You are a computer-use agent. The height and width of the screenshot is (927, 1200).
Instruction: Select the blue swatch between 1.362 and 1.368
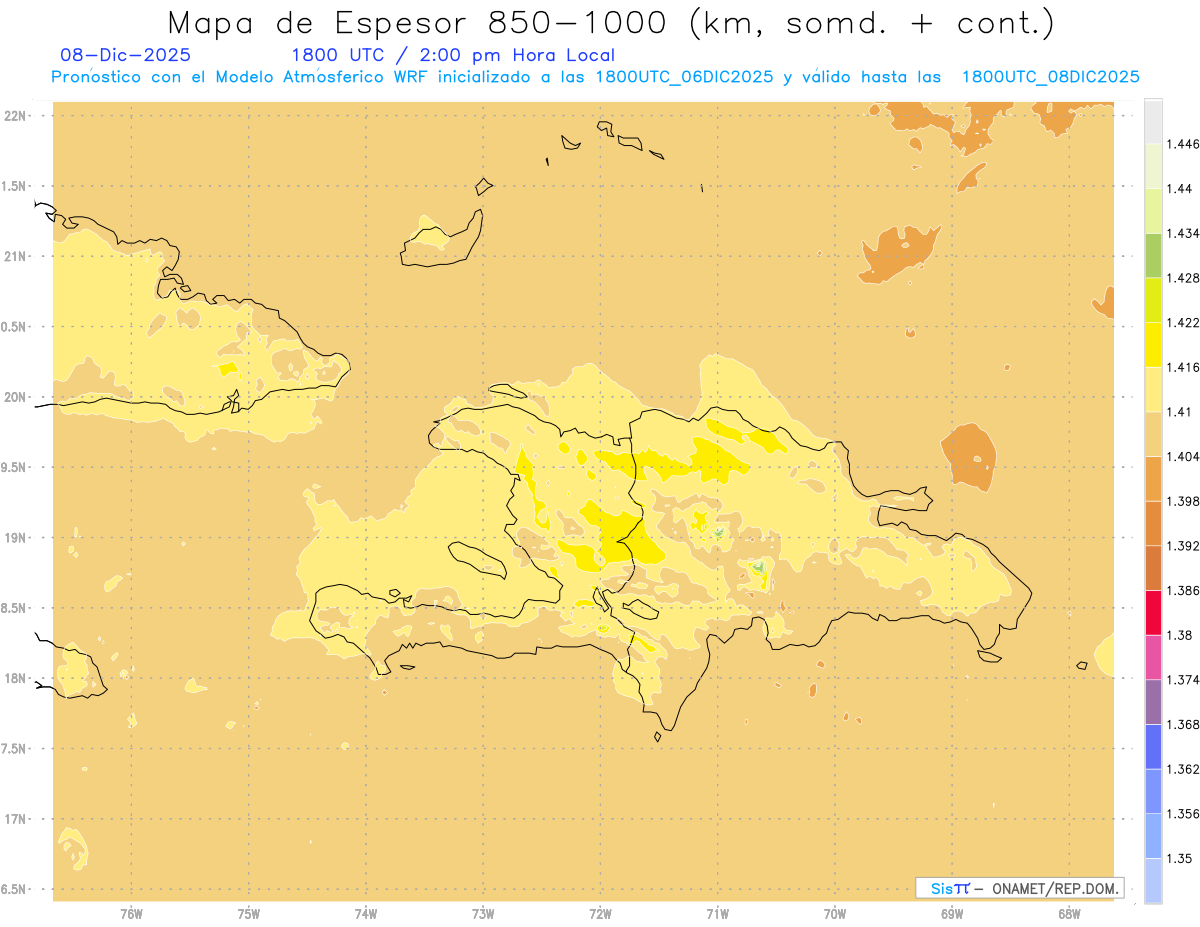(1153, 746)
